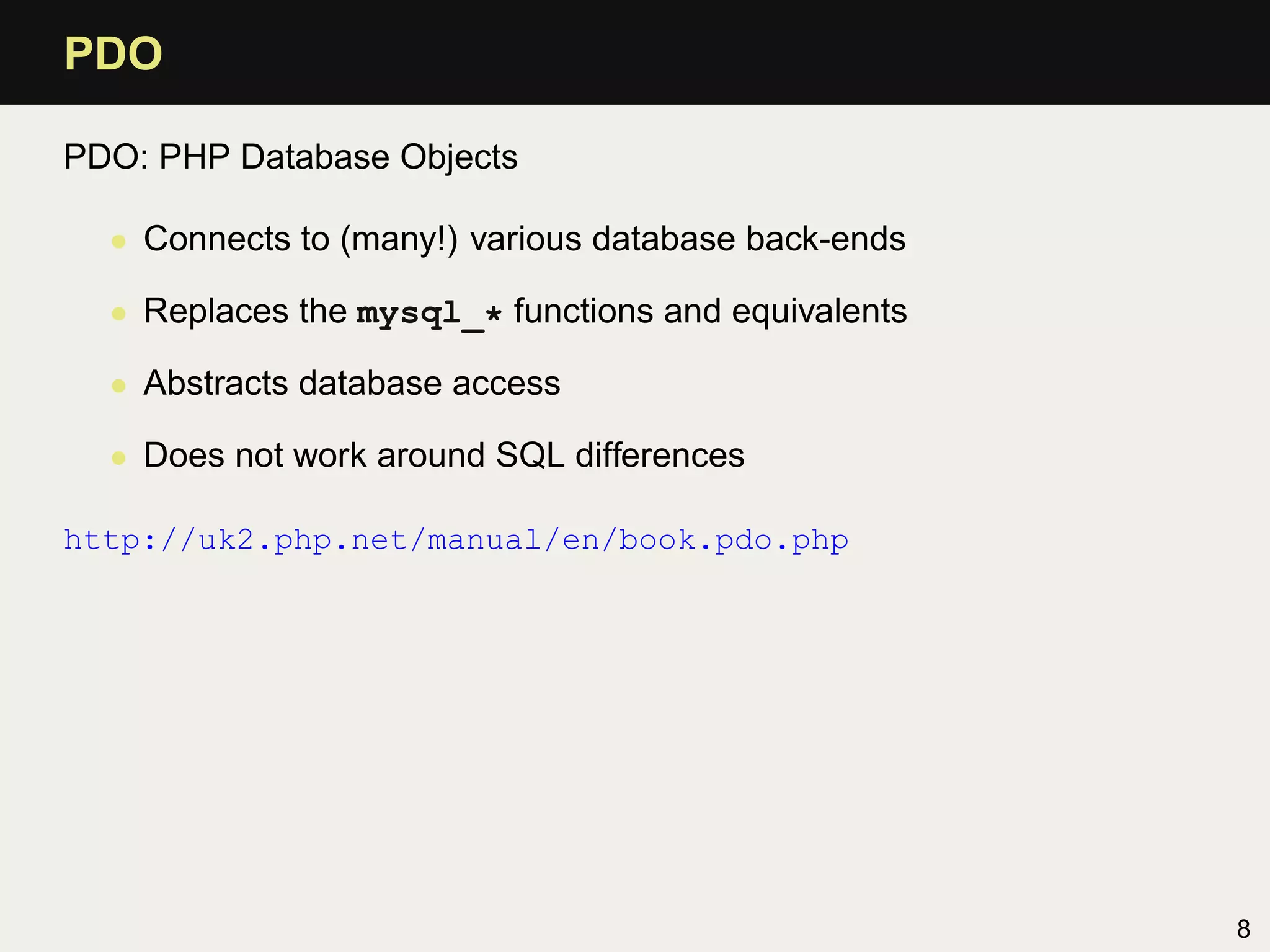Click the 'Replaces the' bullet text
1270x952 pixels.
245,311
